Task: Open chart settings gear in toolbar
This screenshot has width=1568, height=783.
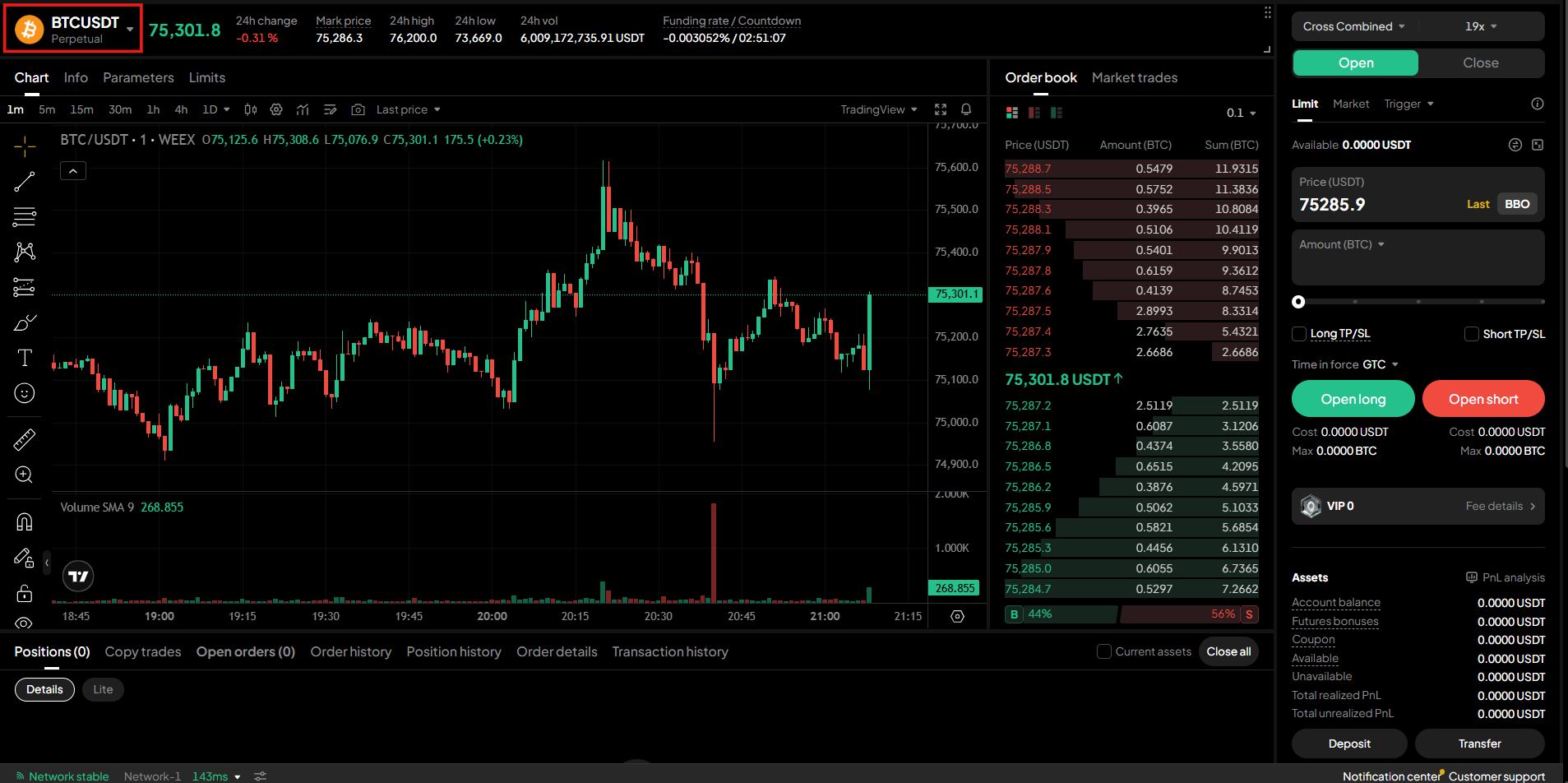Action: (276, 109)
